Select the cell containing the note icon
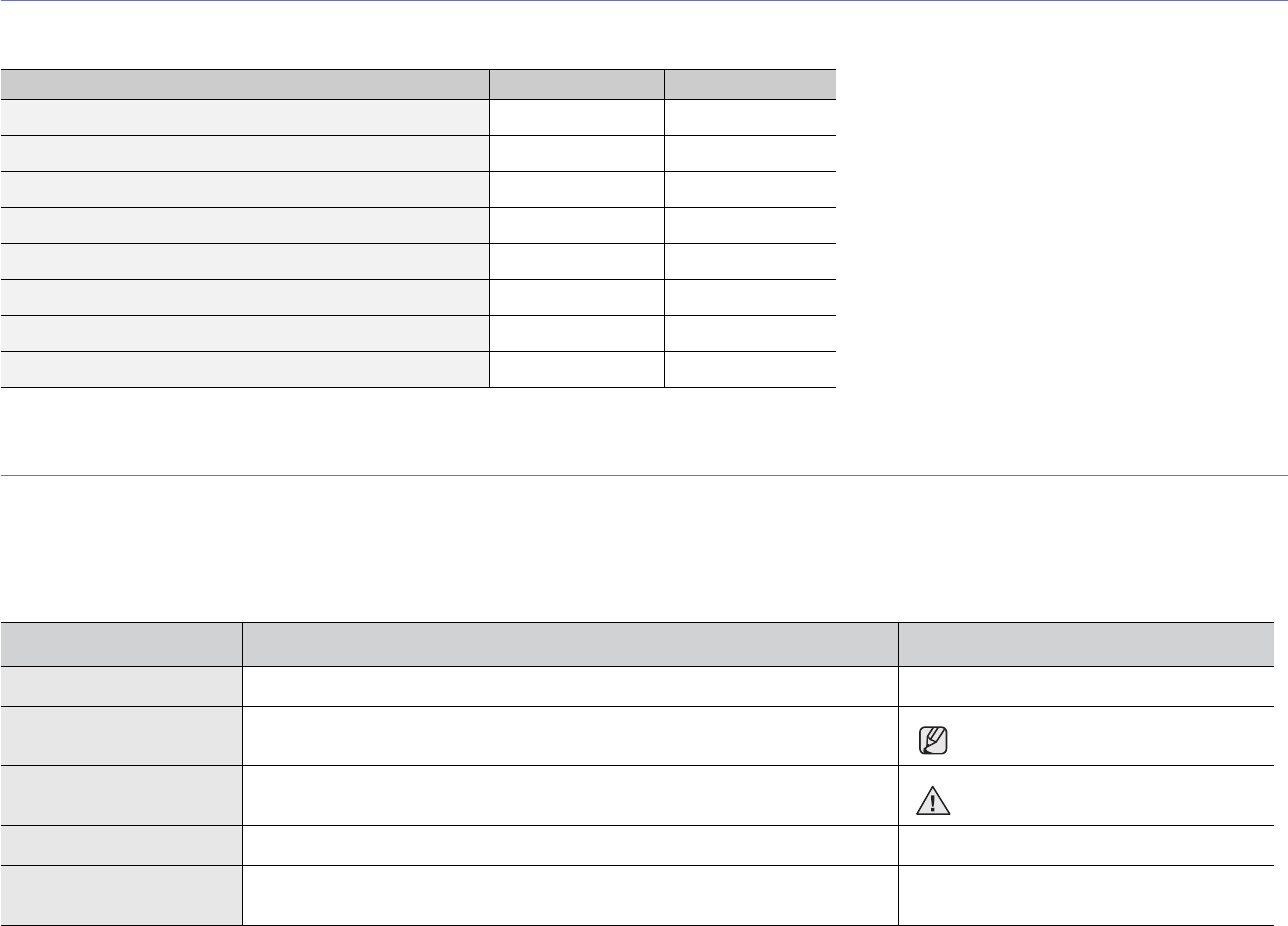Viewport: 1288px width, 926px height. [x=1085, y=736]
